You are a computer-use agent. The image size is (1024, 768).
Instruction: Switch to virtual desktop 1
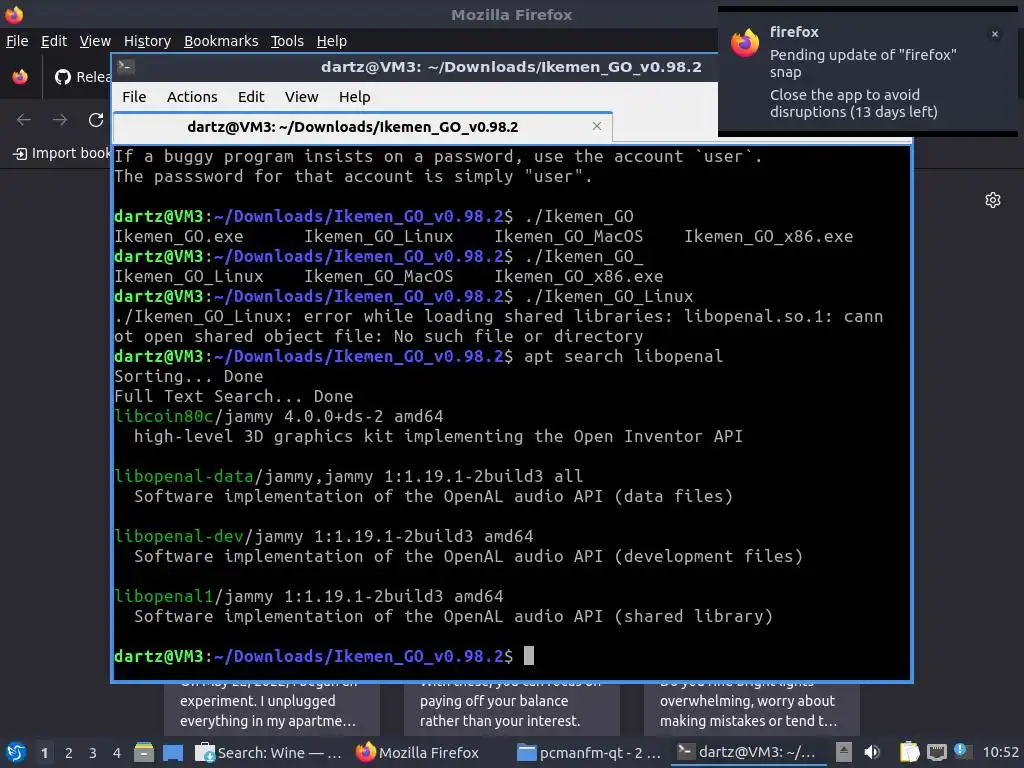pos(44,753)
